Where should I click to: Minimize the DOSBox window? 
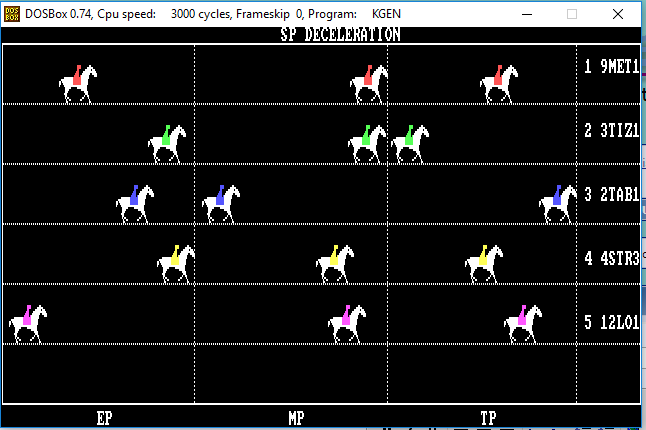(527, 14)
